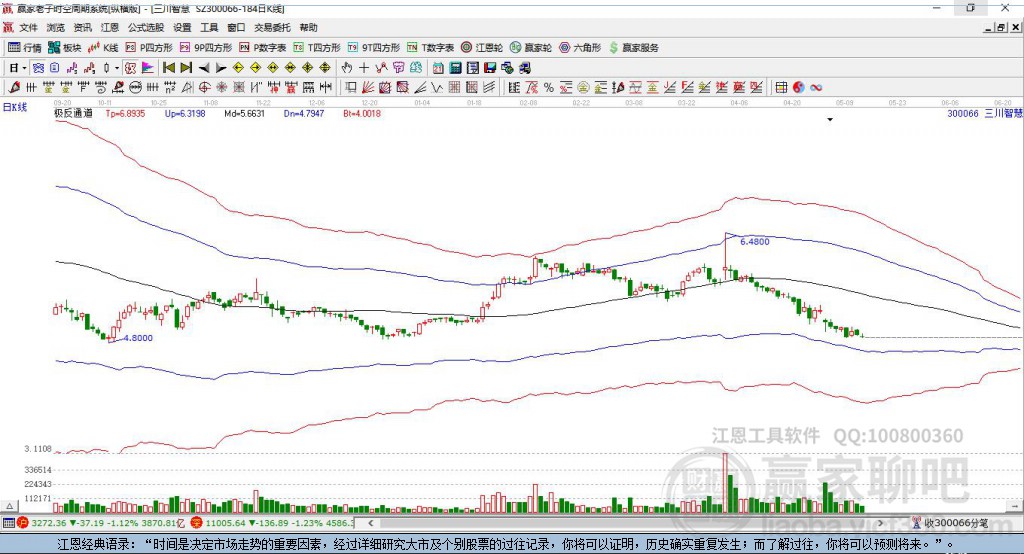Open the calculator icon
Screen dimensions: 1024x554
[x=455, y=68]
